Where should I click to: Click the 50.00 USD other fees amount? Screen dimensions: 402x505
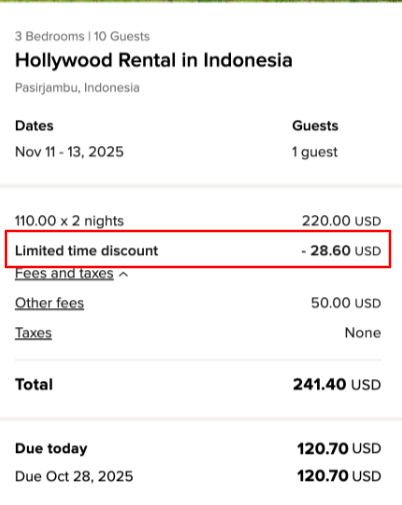(346, 303)
